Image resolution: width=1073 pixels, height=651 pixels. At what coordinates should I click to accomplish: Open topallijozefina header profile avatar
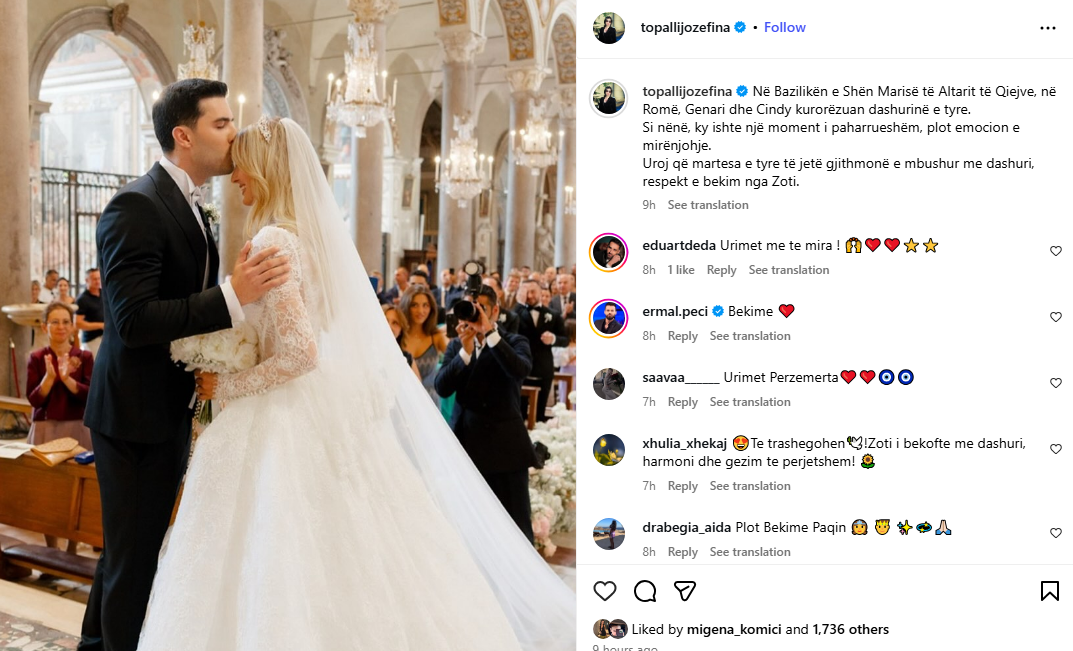tap(608, 28)
